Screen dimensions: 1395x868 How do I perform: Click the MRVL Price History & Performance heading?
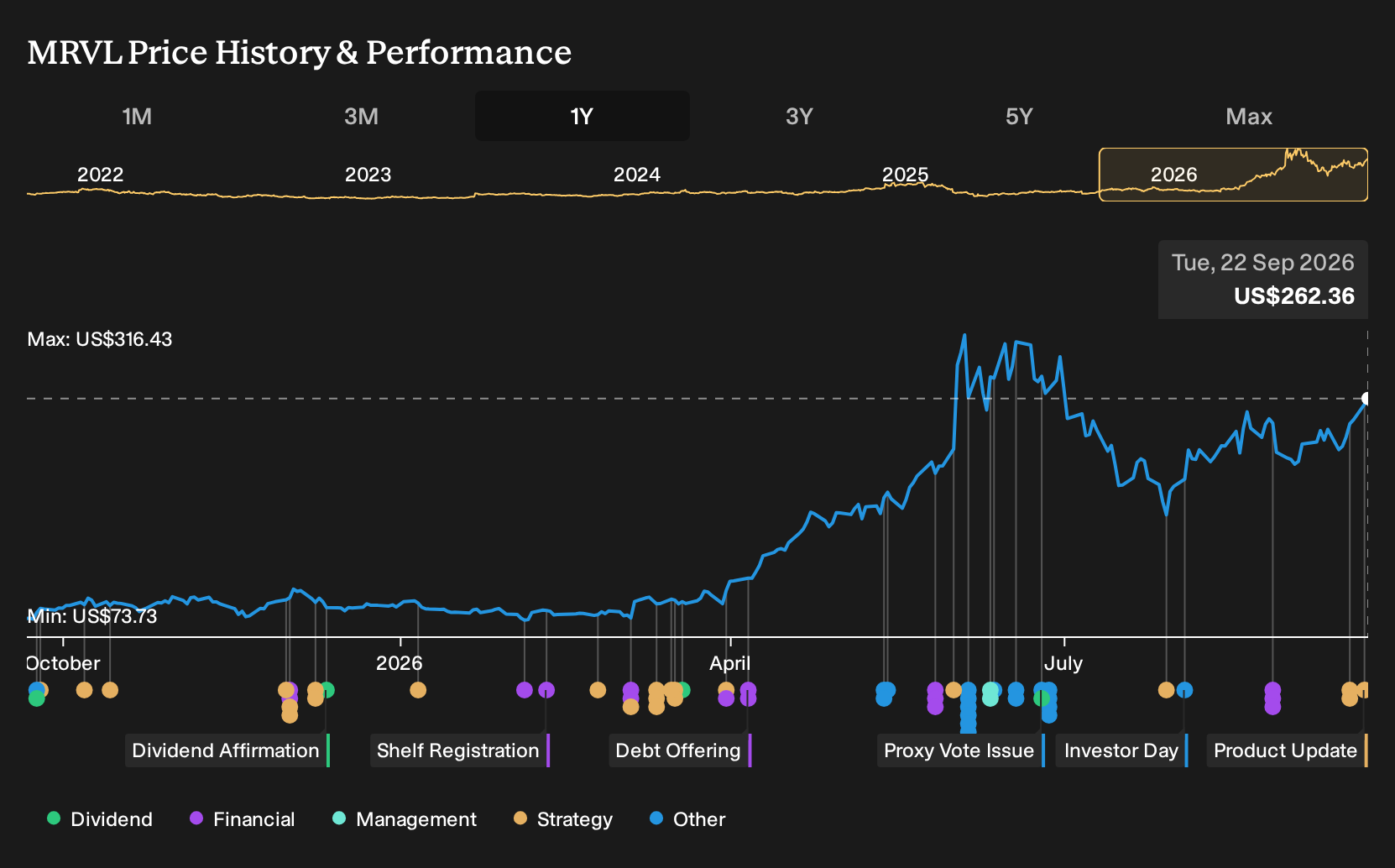tap(300, 52)
